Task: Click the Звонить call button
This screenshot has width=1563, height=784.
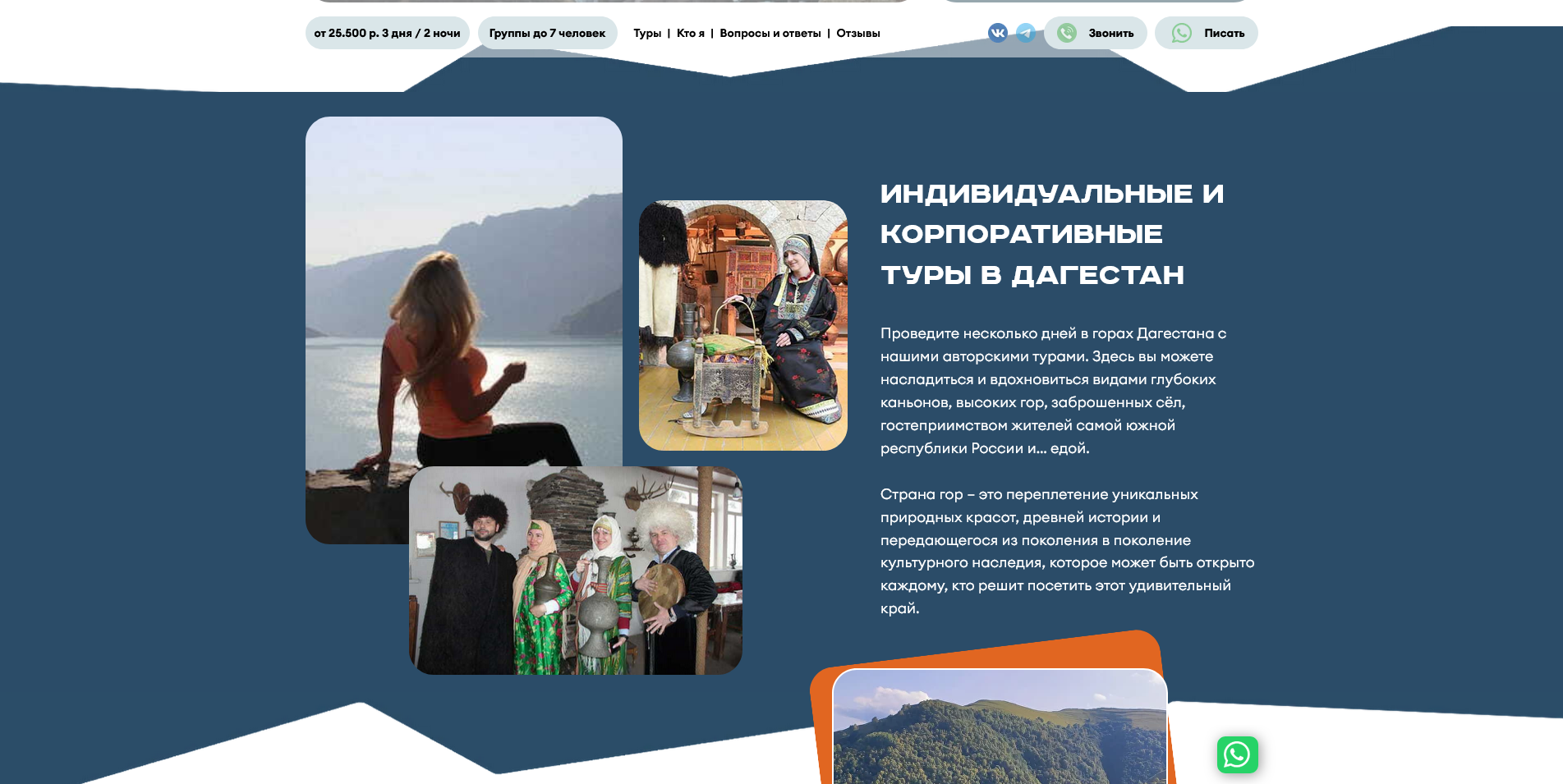Action: [x=1095, y=33]
